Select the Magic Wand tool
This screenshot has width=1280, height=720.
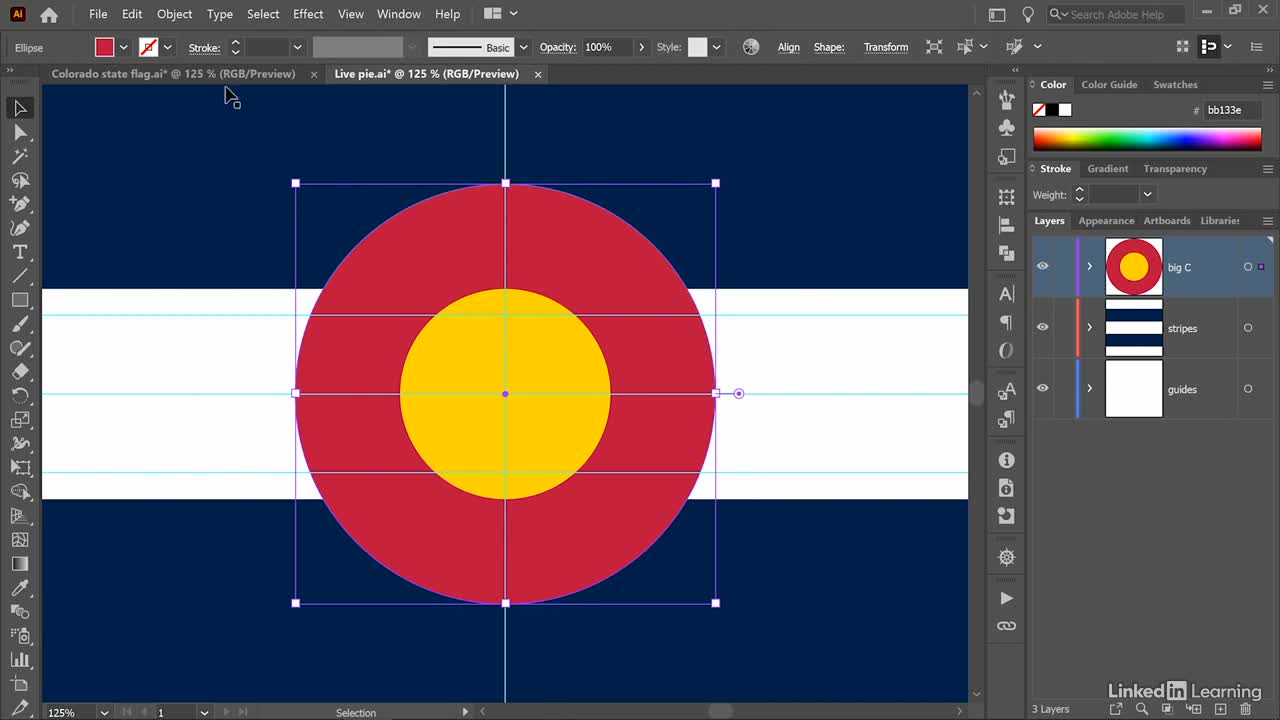20,156
